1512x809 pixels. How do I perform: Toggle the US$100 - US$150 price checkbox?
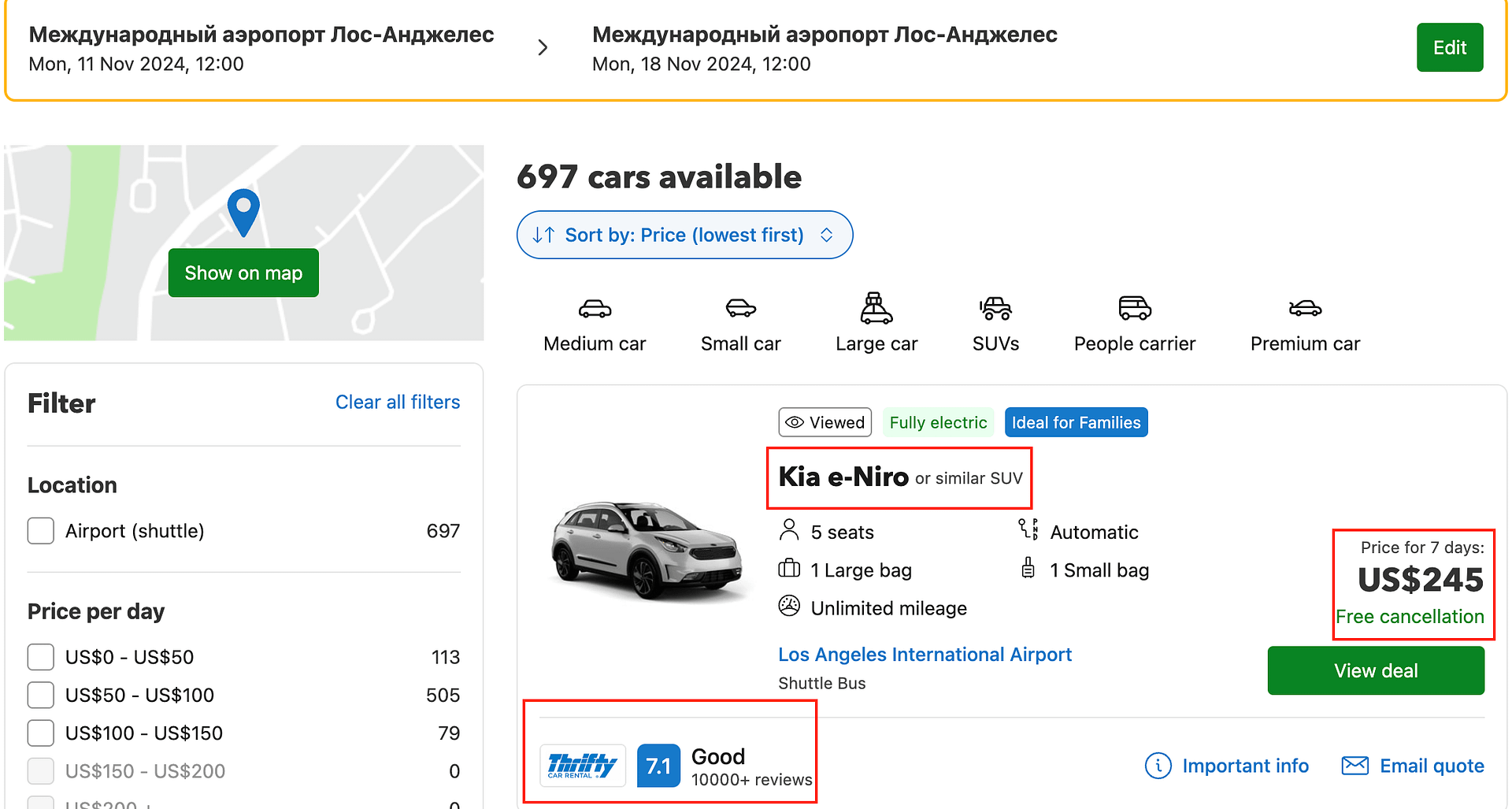[41, 733]
